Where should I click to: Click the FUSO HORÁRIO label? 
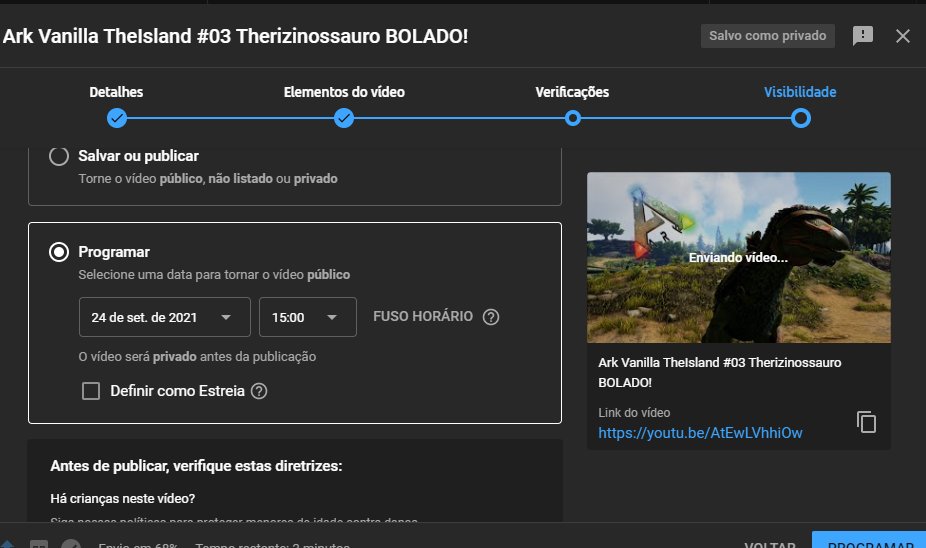tap(423, 317)
